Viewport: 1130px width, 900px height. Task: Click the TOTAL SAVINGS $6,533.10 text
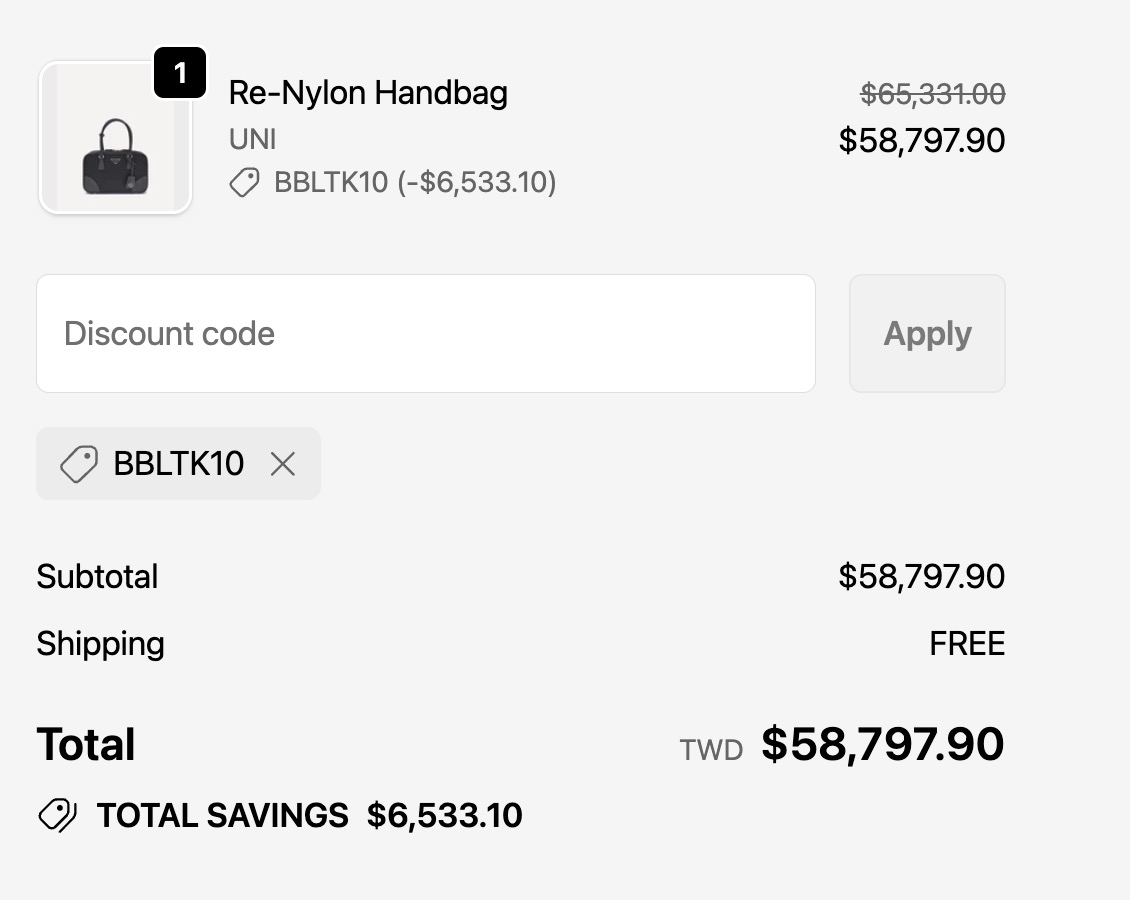pyautogui.click(x=309, y=816)
